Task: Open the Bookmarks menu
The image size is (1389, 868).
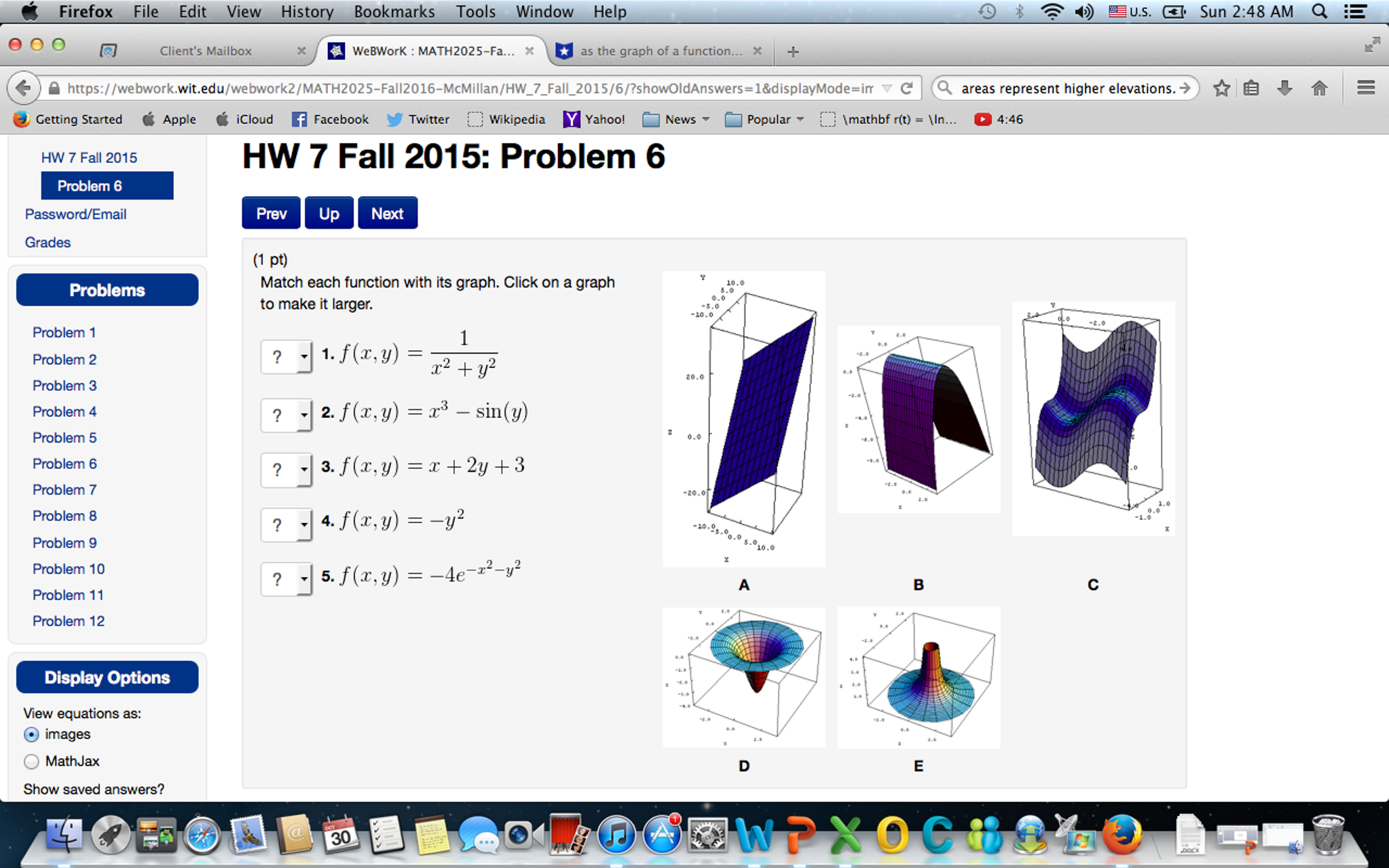Action: coord(394,12)
